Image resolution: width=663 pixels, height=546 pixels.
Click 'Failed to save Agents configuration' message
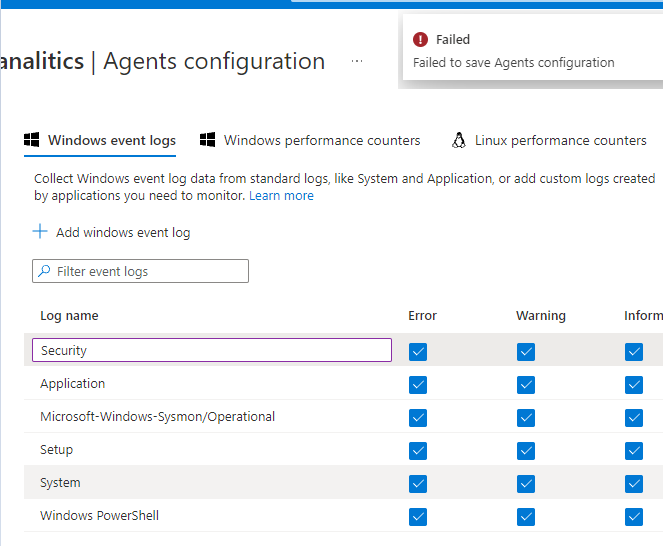513,63
